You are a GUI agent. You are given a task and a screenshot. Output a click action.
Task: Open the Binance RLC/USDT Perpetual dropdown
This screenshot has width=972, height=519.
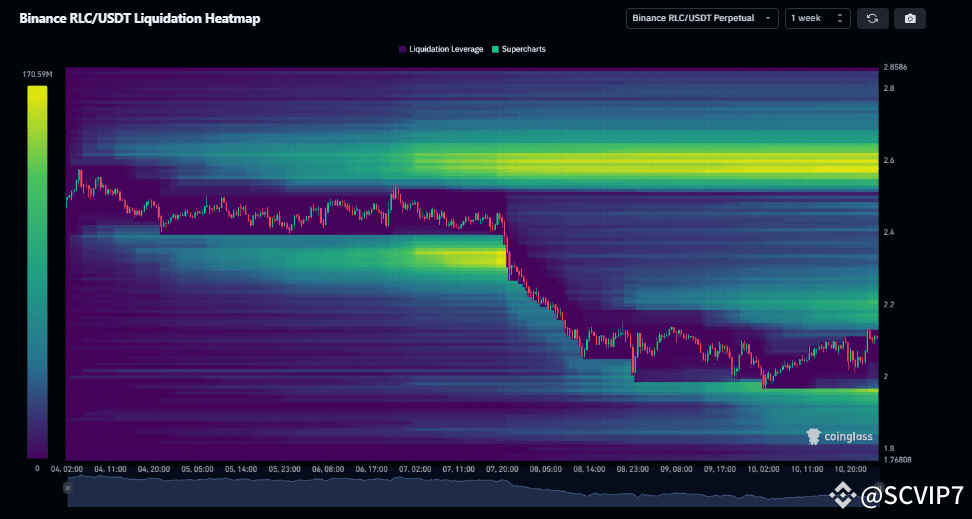click(702, 18)
